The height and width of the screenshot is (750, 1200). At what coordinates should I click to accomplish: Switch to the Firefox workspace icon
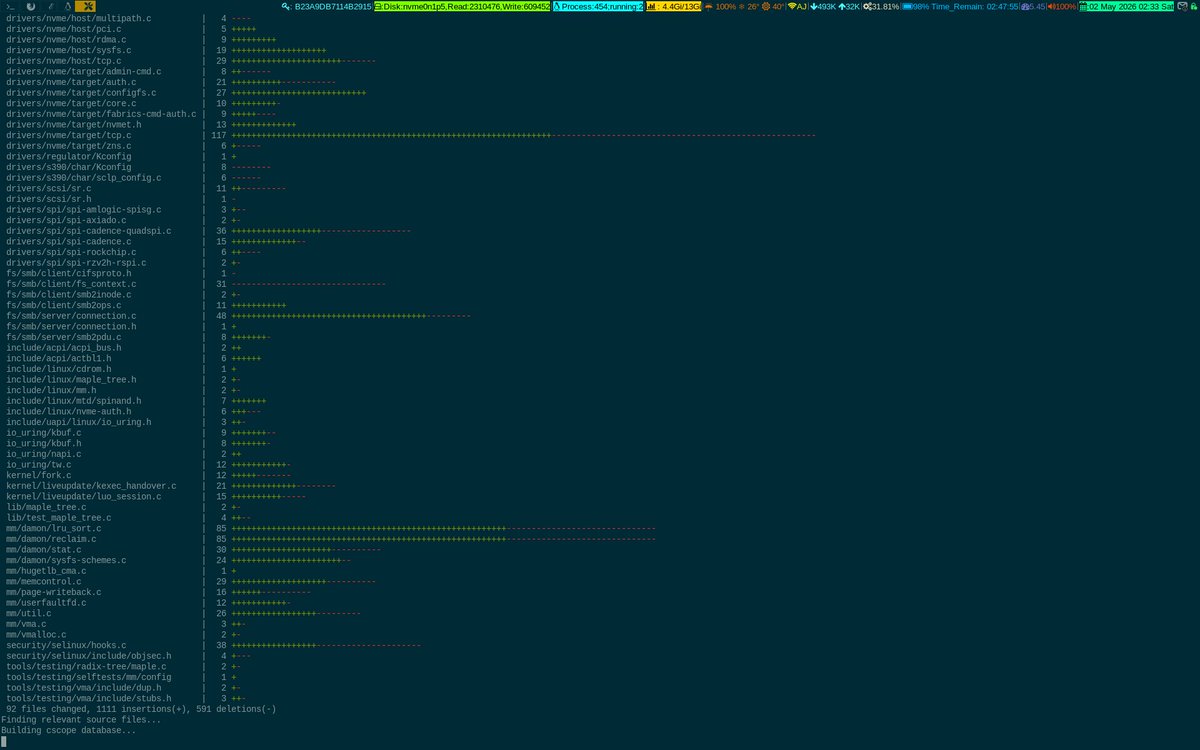tap(30, 6)
